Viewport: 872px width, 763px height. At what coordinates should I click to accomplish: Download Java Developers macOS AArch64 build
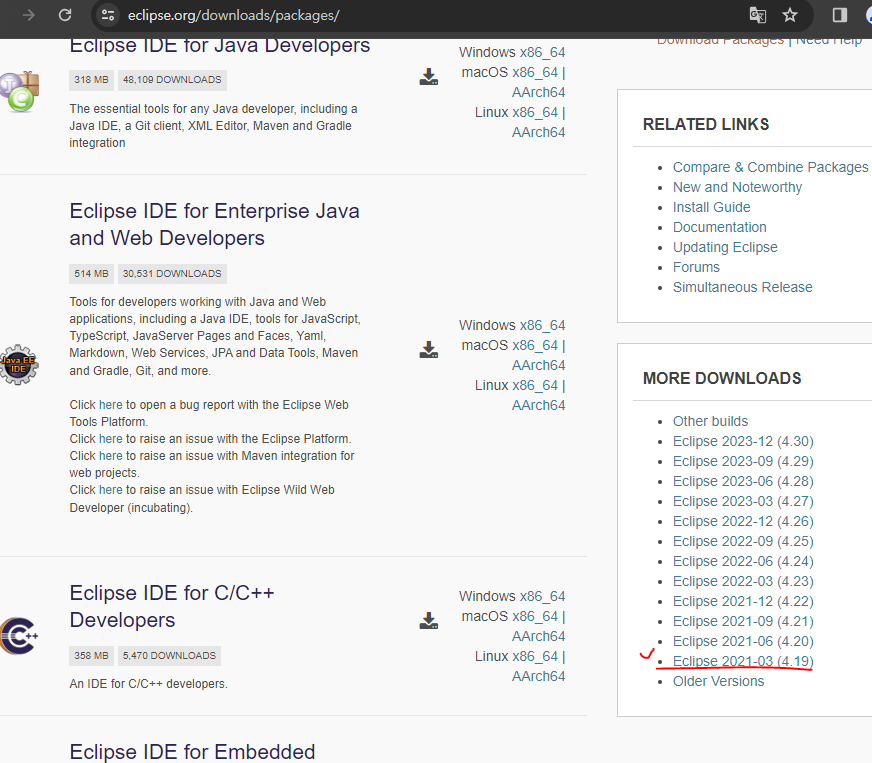coord(538,92)
